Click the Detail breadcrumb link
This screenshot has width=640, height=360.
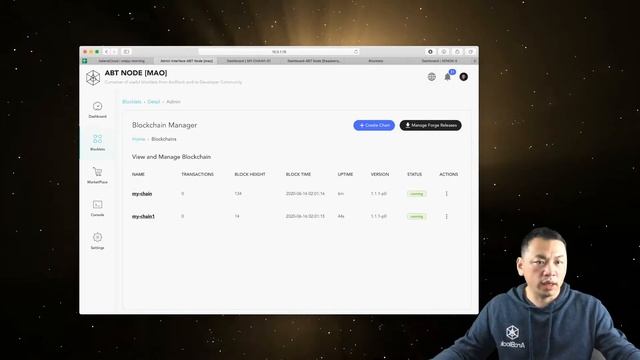[x=153, y=102]
